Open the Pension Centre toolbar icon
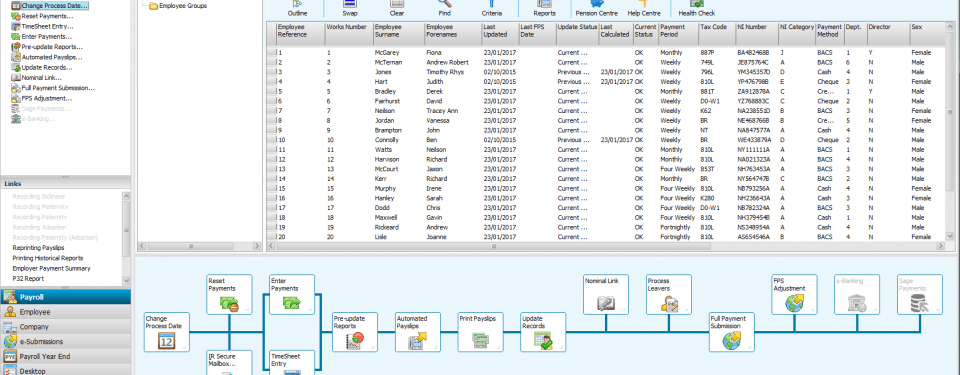Image resolution: width=960 pixels, height=375 pixels. pos(596,9)
